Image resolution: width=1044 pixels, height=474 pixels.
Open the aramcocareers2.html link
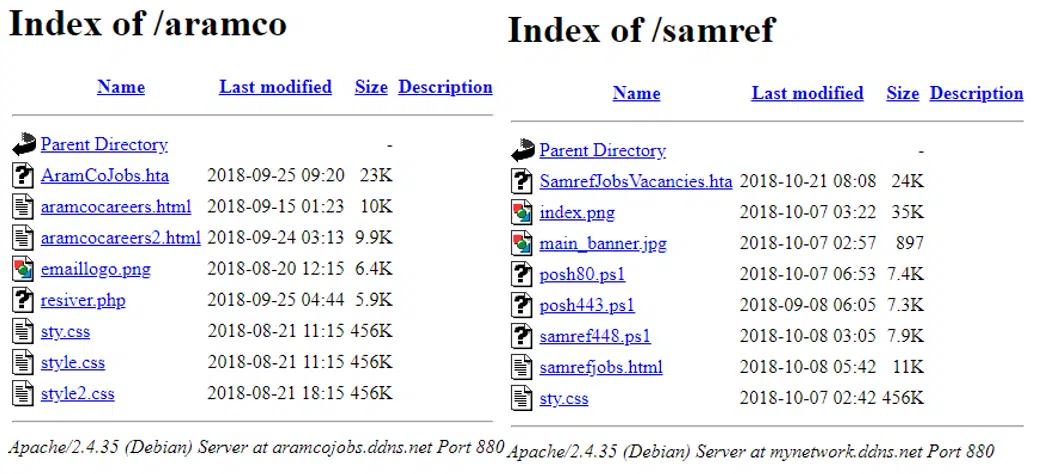pos(121,238)
